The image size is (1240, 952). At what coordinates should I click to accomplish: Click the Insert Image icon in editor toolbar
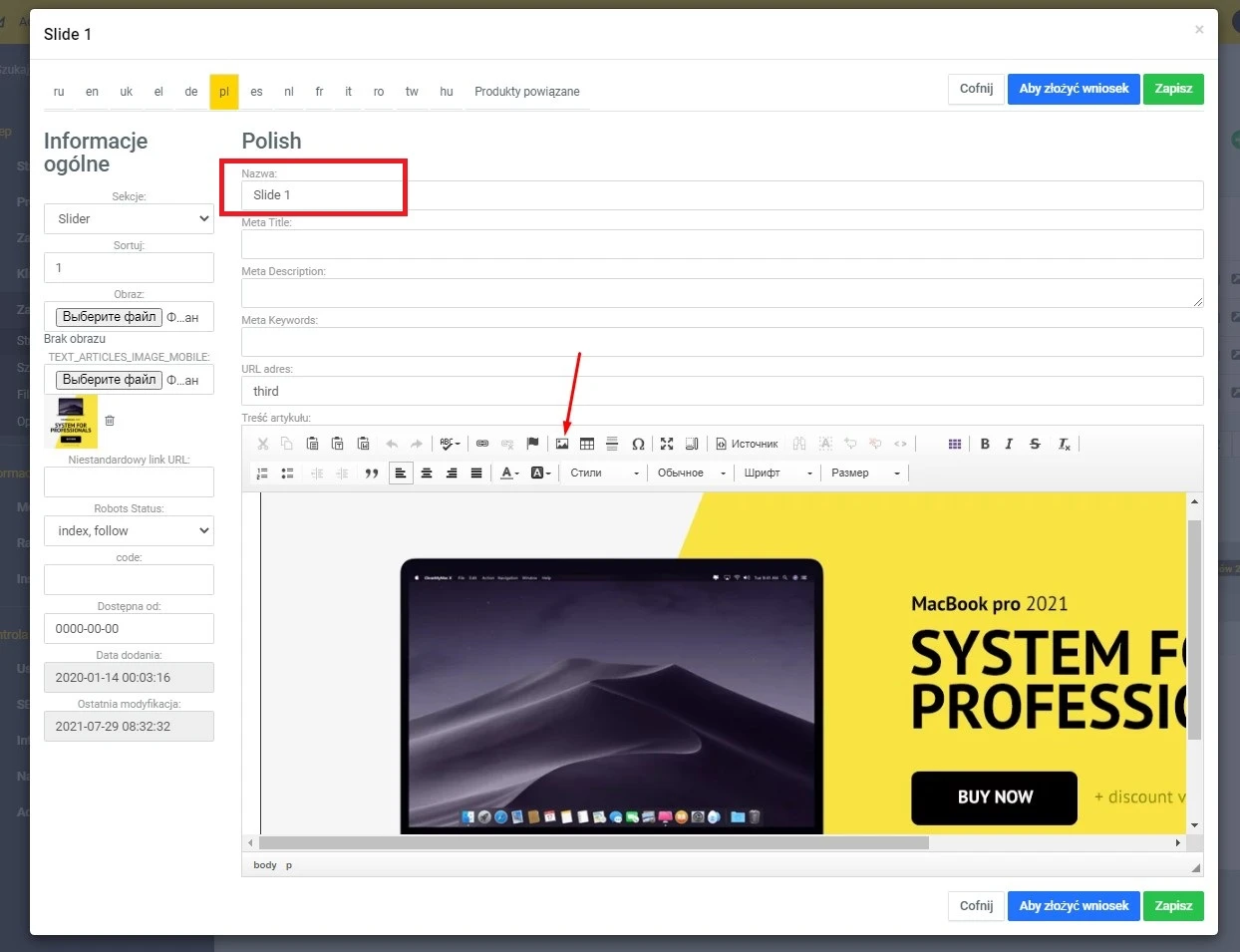click(x=562, y=444)
